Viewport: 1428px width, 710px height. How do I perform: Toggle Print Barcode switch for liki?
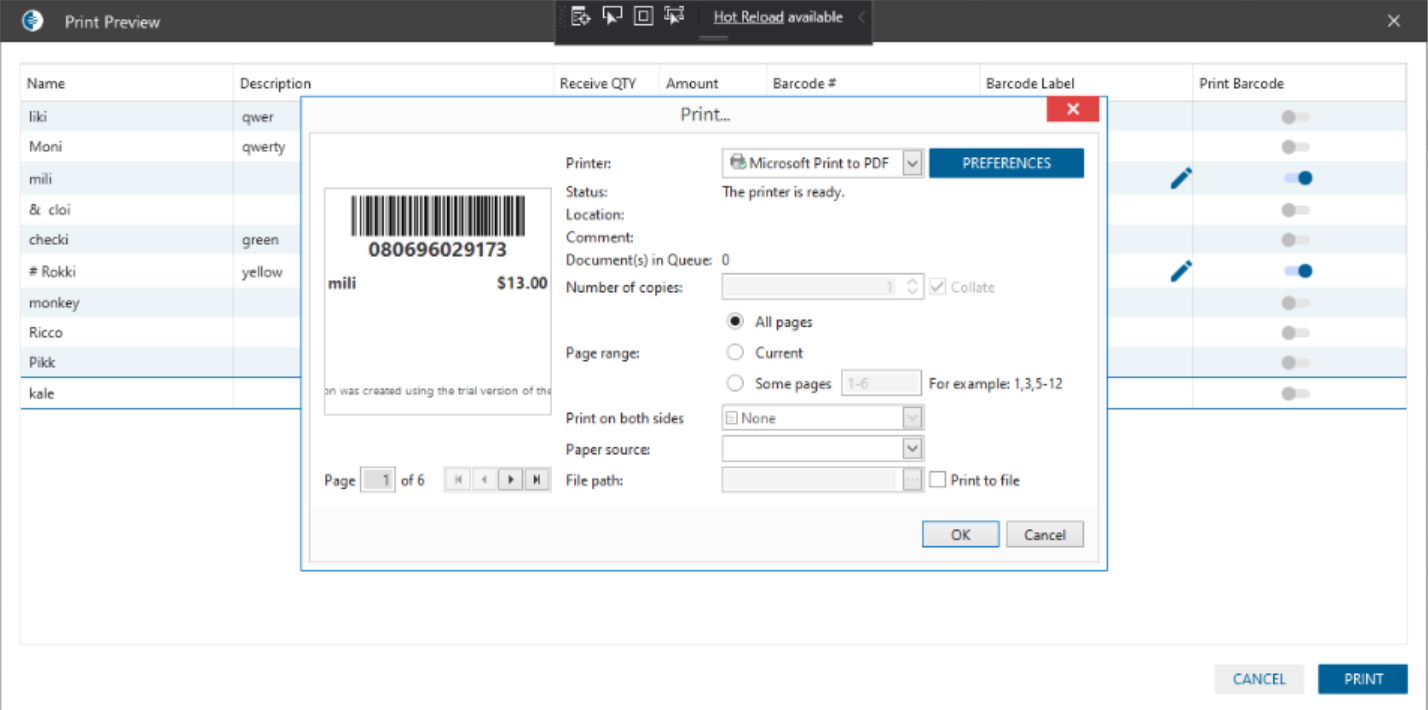click(x=1295, y=117)
